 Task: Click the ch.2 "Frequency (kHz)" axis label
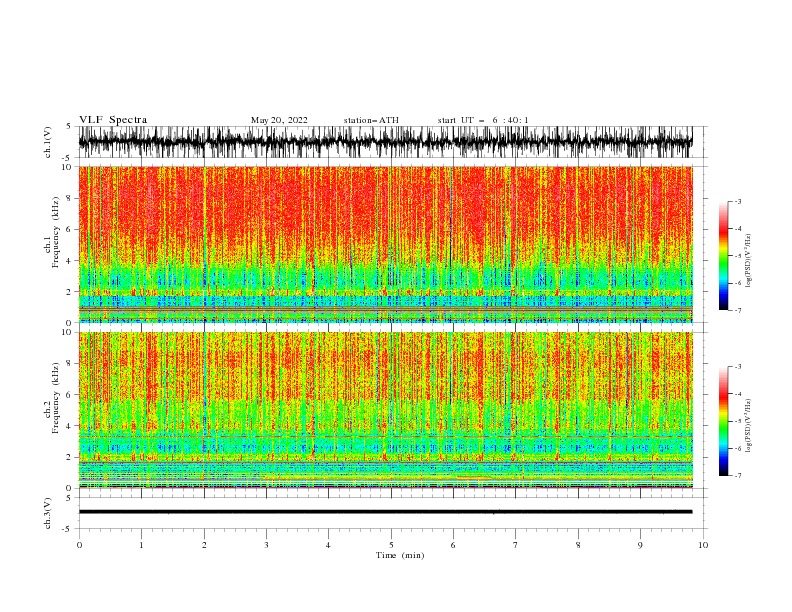(56, 398)
